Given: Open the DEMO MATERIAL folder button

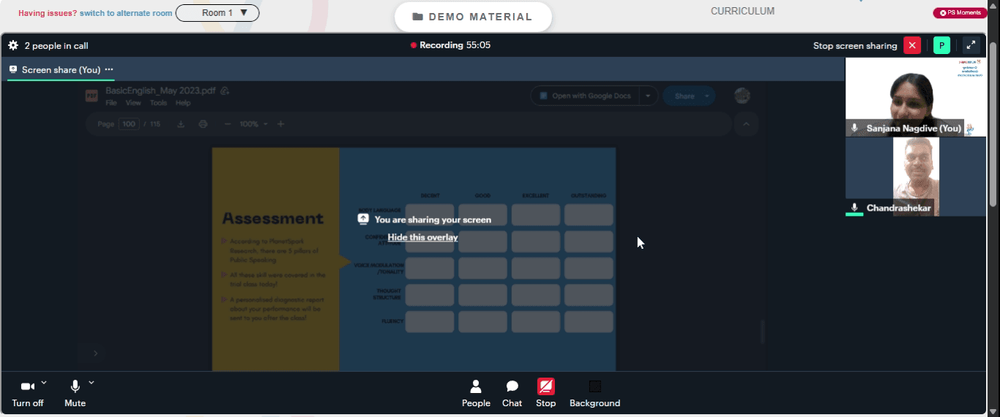Looking at the screenshot, I should 473,17.
